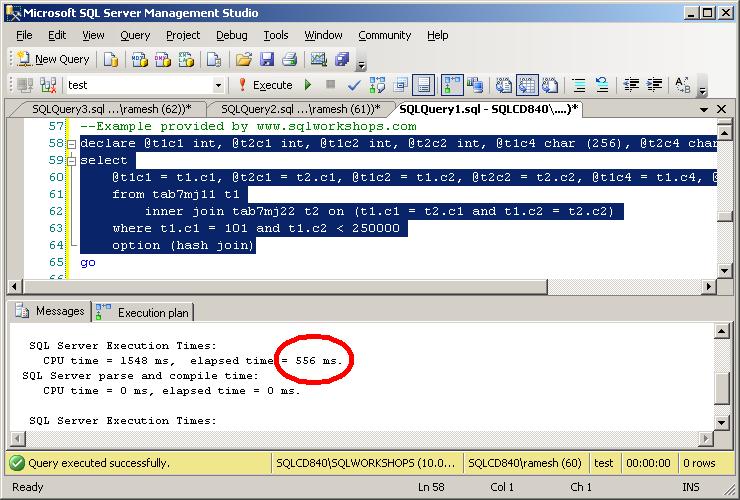Open a Database Engine Query
The image size is (740, 500).
(111, 59)
